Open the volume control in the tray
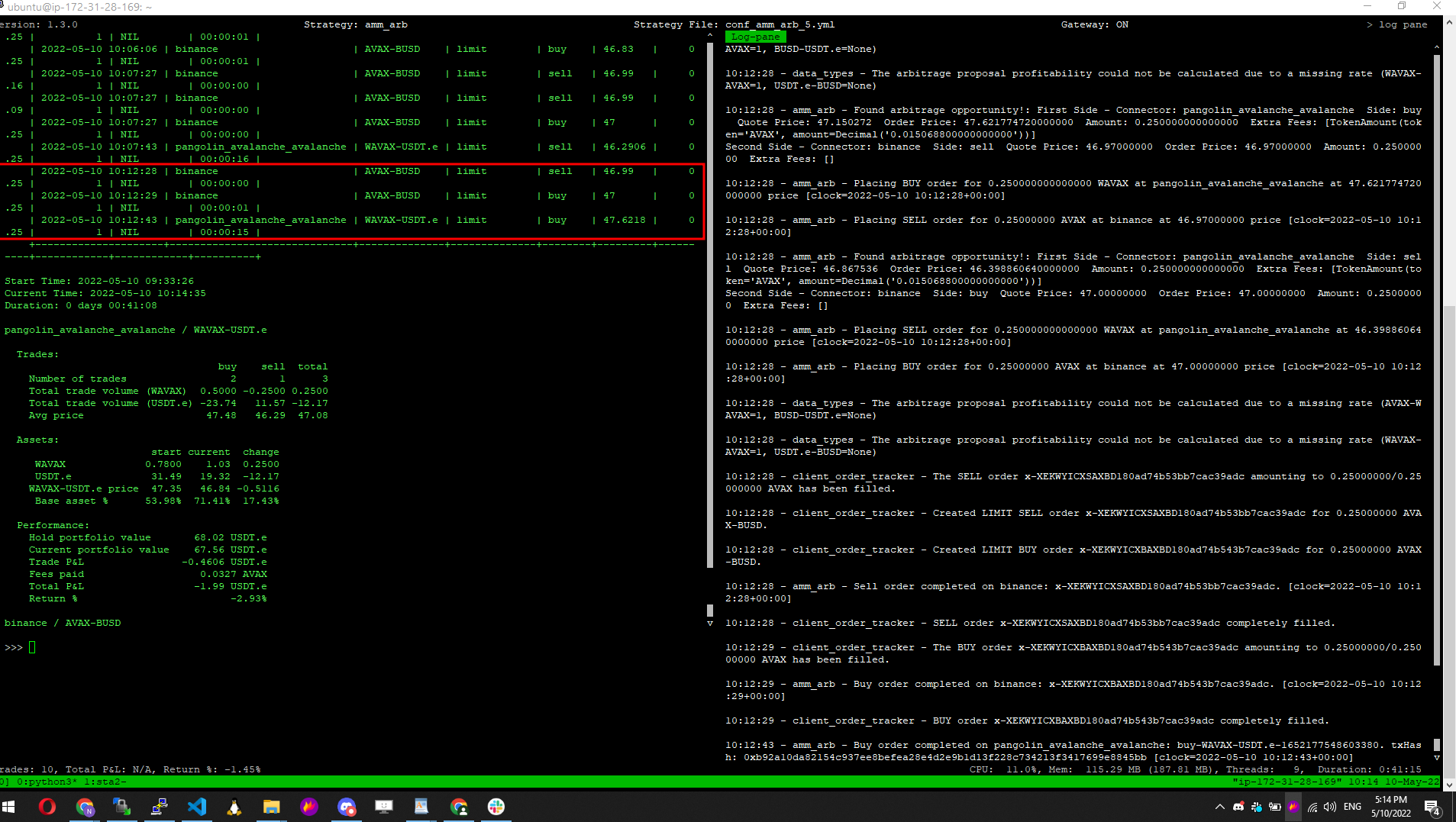 pyautogui.click(x=1330, y=807)
